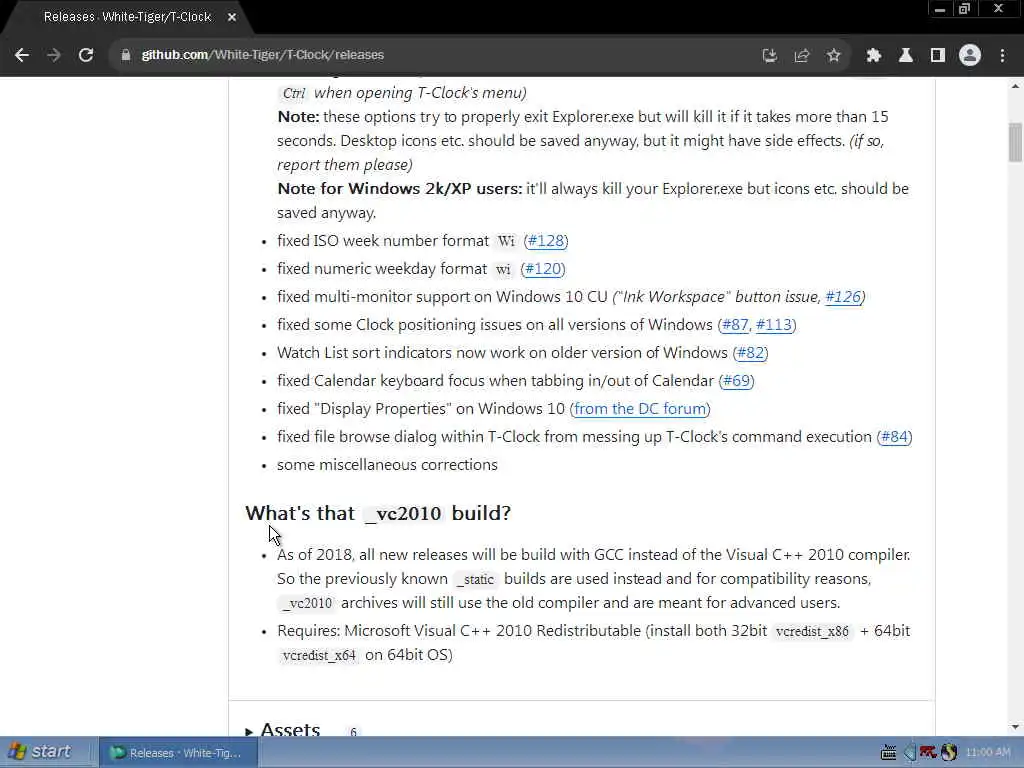
Task: Open the Windows Start menu
Action: [40, 752]
